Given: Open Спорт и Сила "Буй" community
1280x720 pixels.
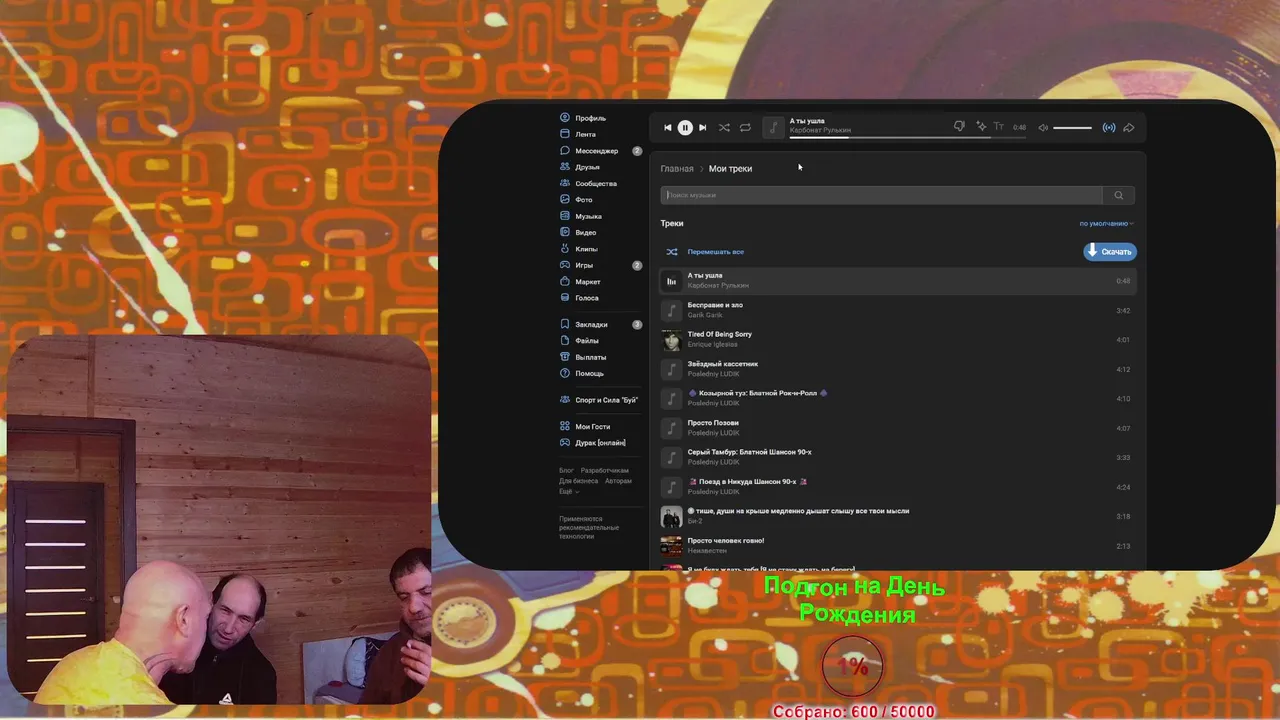Looking at the screenshot, I should coord(606,400).
